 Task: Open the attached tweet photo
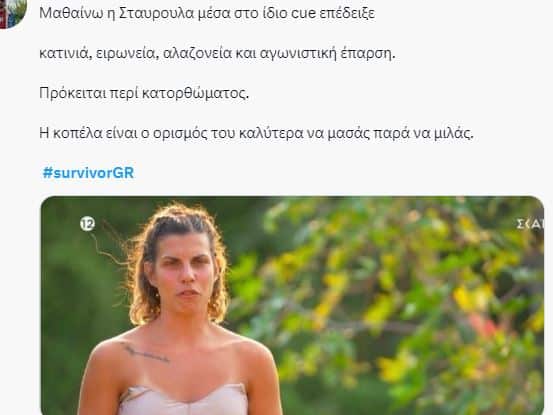tap(292, 305)
